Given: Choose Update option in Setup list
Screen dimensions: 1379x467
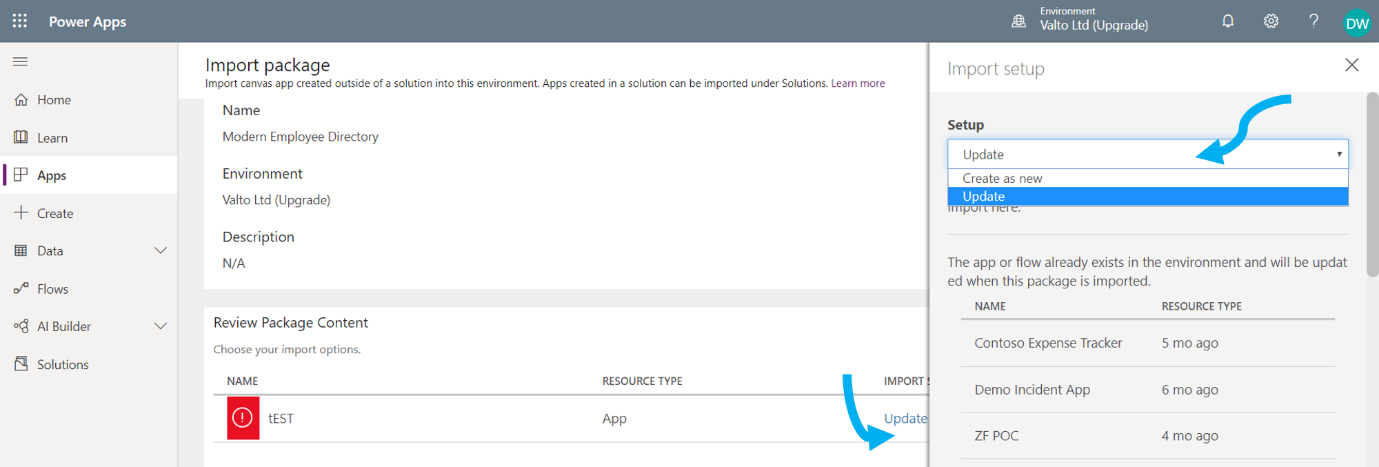Looking at the screenshot, I should click(x=1148, y=196).
